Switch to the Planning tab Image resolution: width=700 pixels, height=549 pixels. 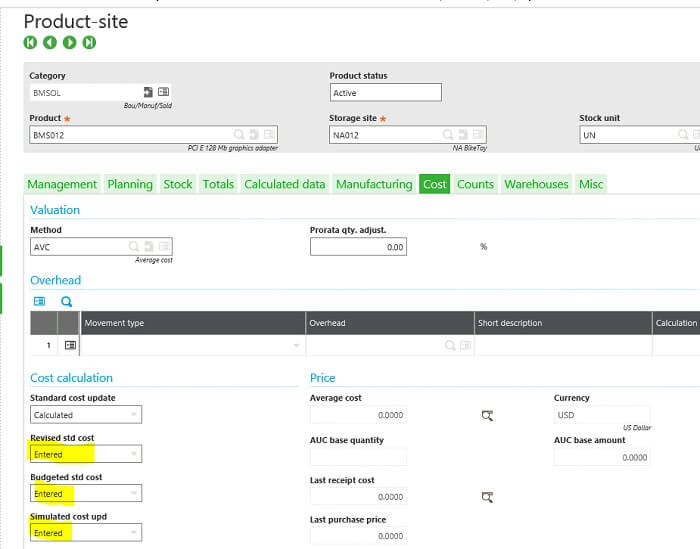tap(130, 184)
